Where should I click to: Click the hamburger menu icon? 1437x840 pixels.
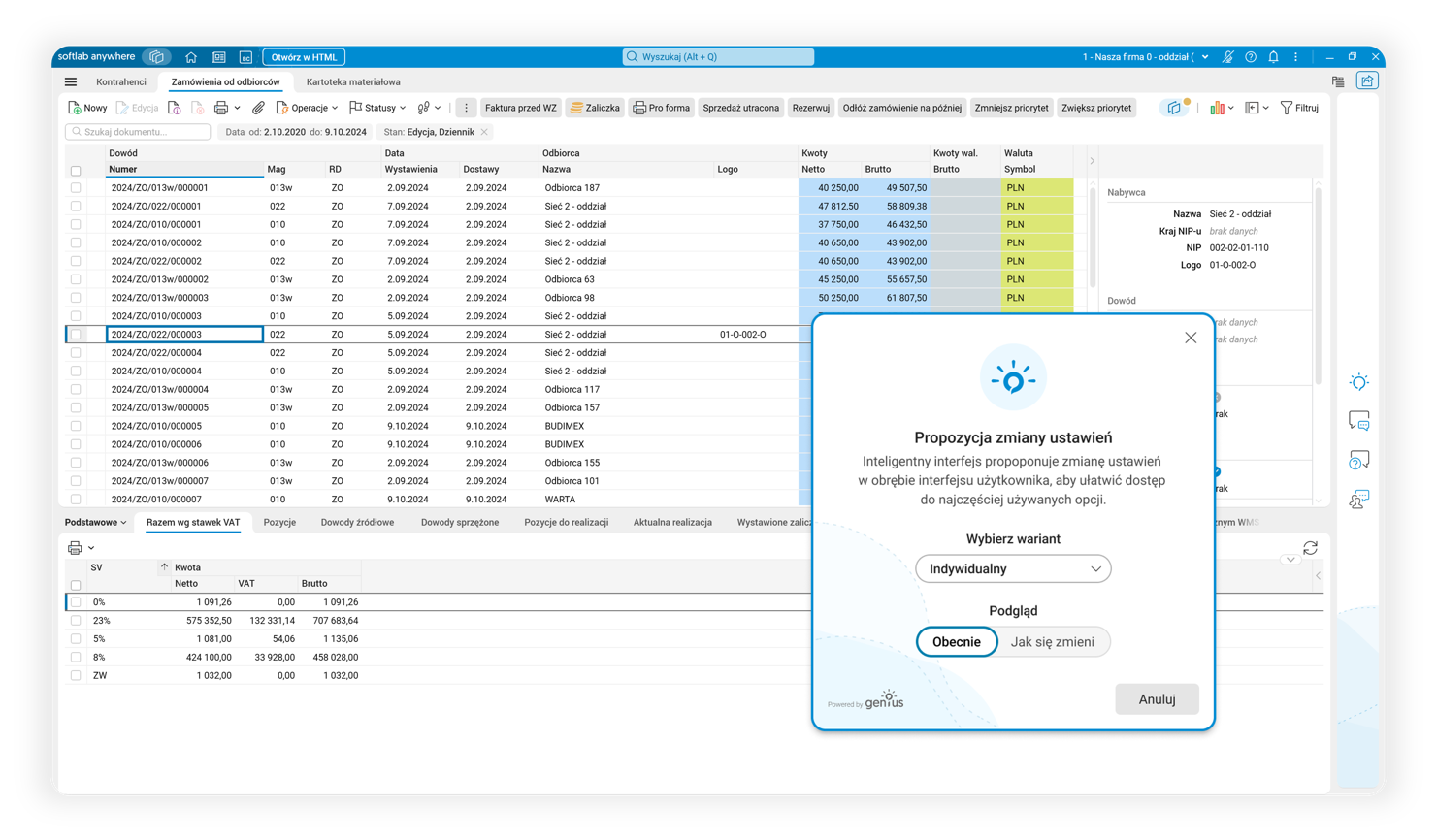(71, 82)
